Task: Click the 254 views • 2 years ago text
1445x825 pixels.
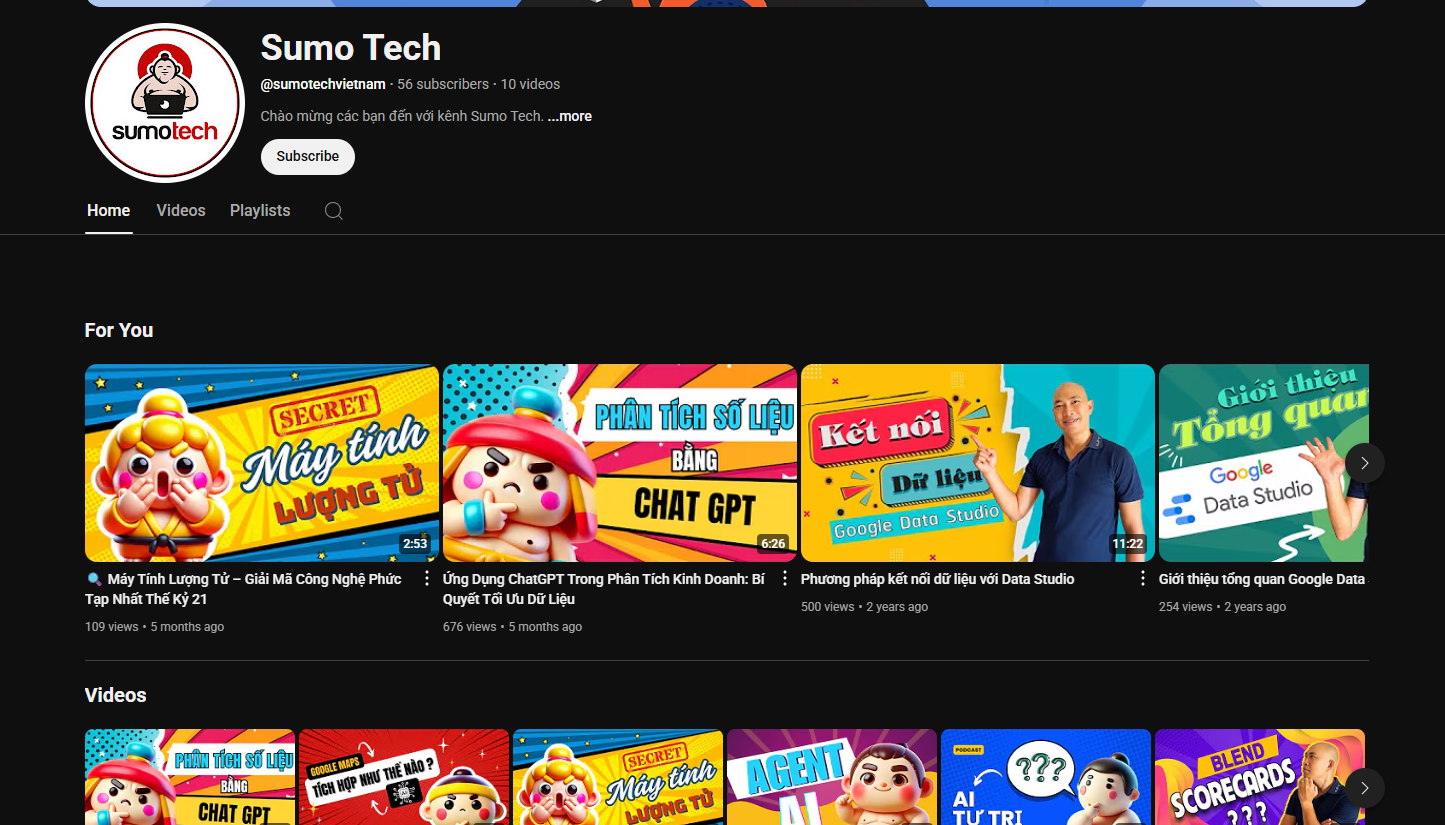Action: (x=1222, y=607)
